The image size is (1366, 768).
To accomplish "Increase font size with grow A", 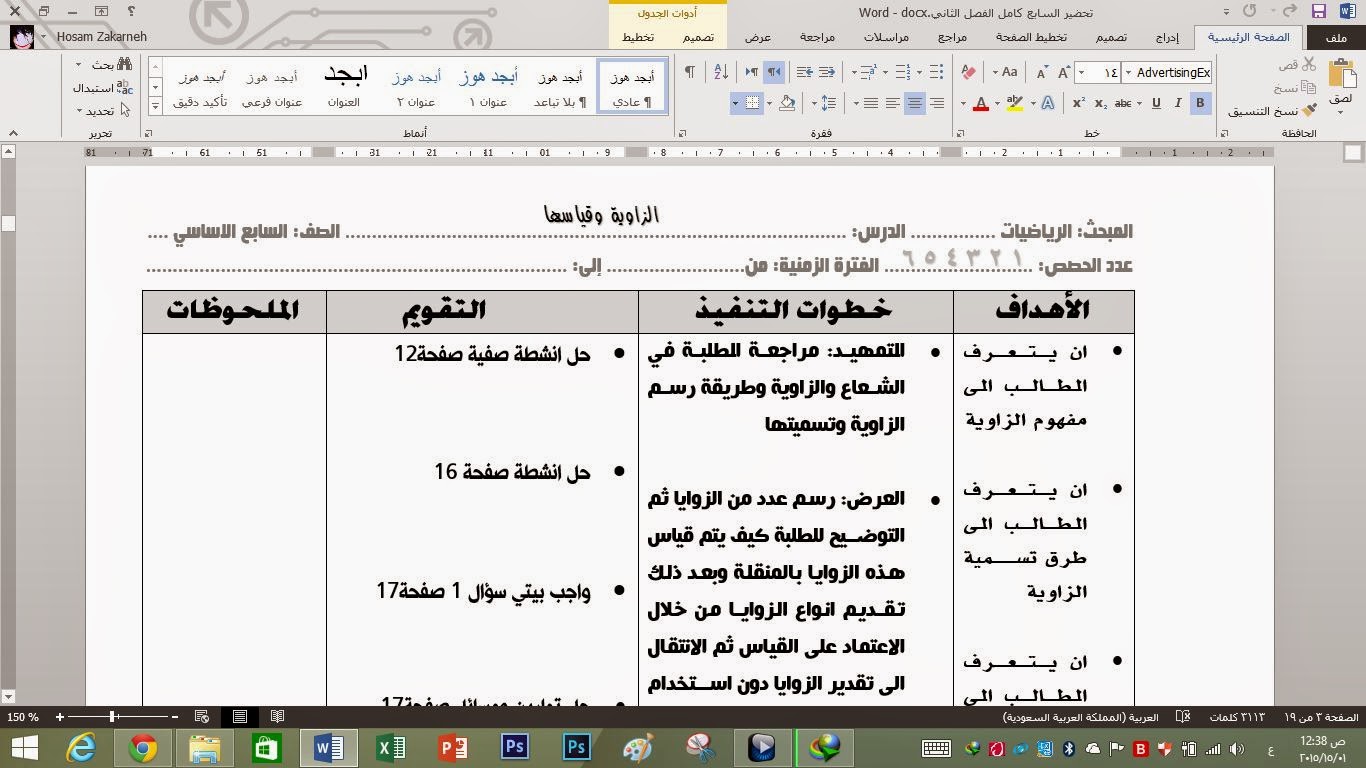I will [x=1062, y=72].
